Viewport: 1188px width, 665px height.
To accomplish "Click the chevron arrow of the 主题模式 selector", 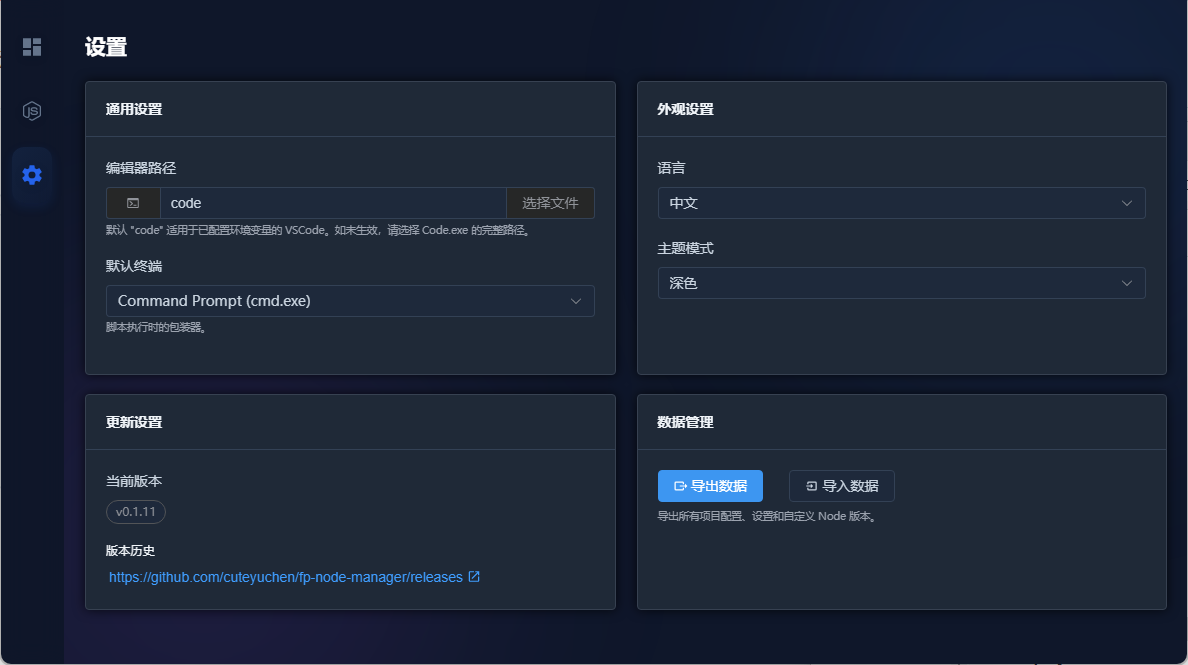I will pos(1127,283).
